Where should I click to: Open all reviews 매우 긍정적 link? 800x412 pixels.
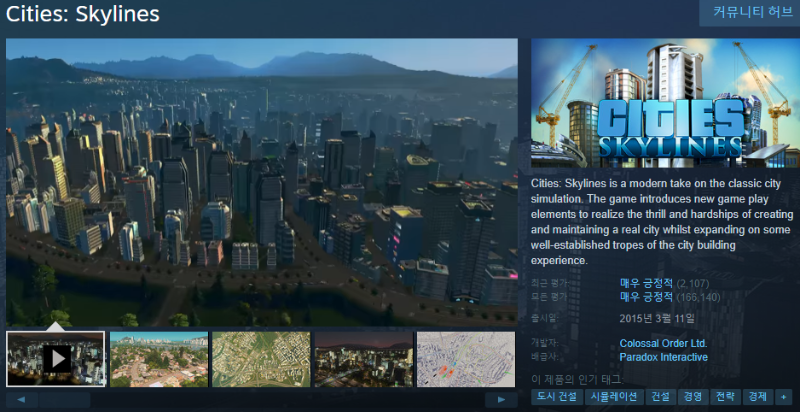coord(646,297)
